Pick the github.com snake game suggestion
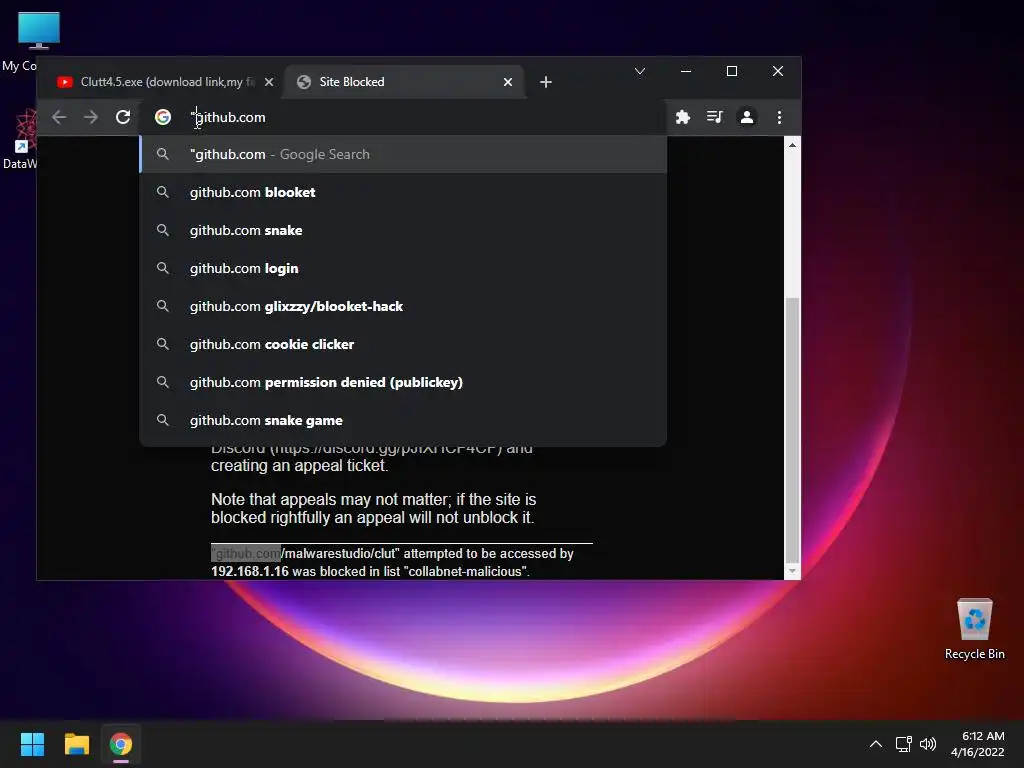 [404, 420]
